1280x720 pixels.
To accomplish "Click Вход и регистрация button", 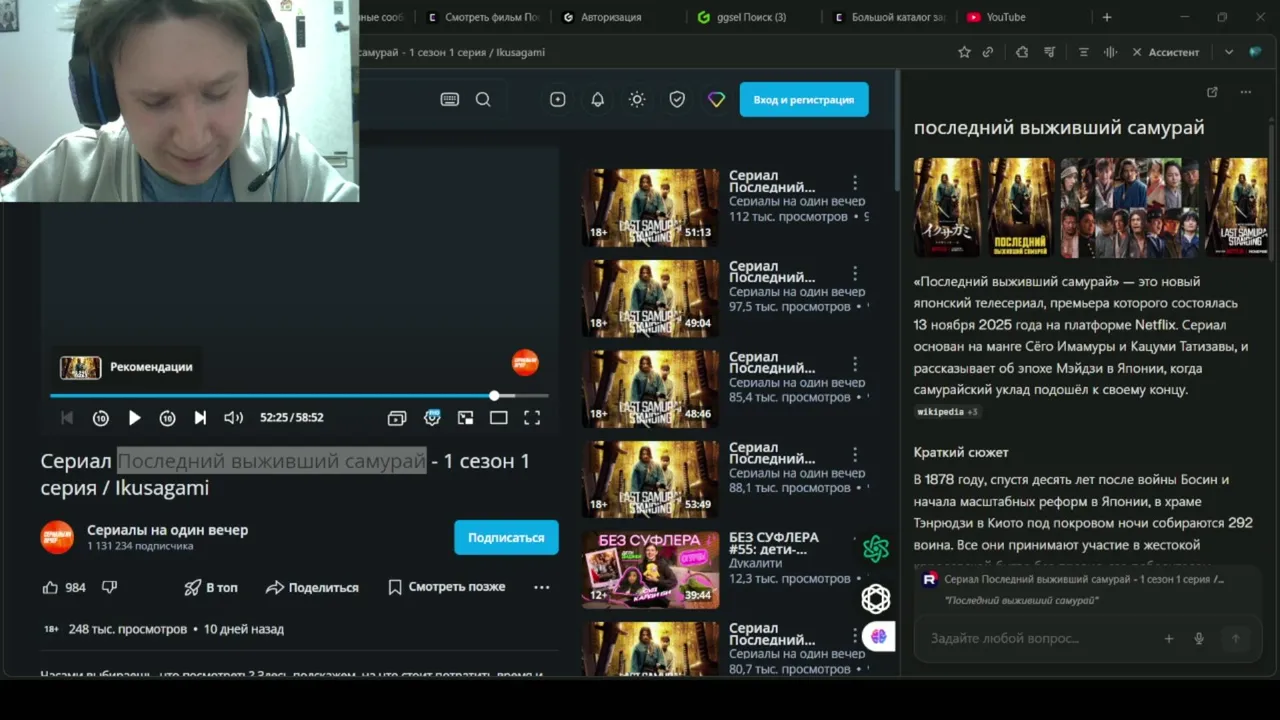I will [x=804, y=100].
